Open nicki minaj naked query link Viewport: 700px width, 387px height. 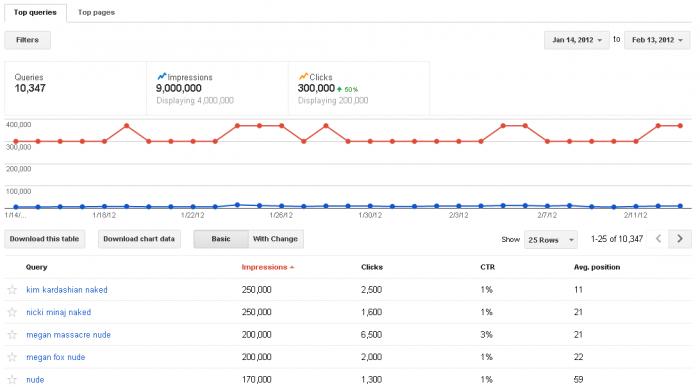[x=58, y=312]
